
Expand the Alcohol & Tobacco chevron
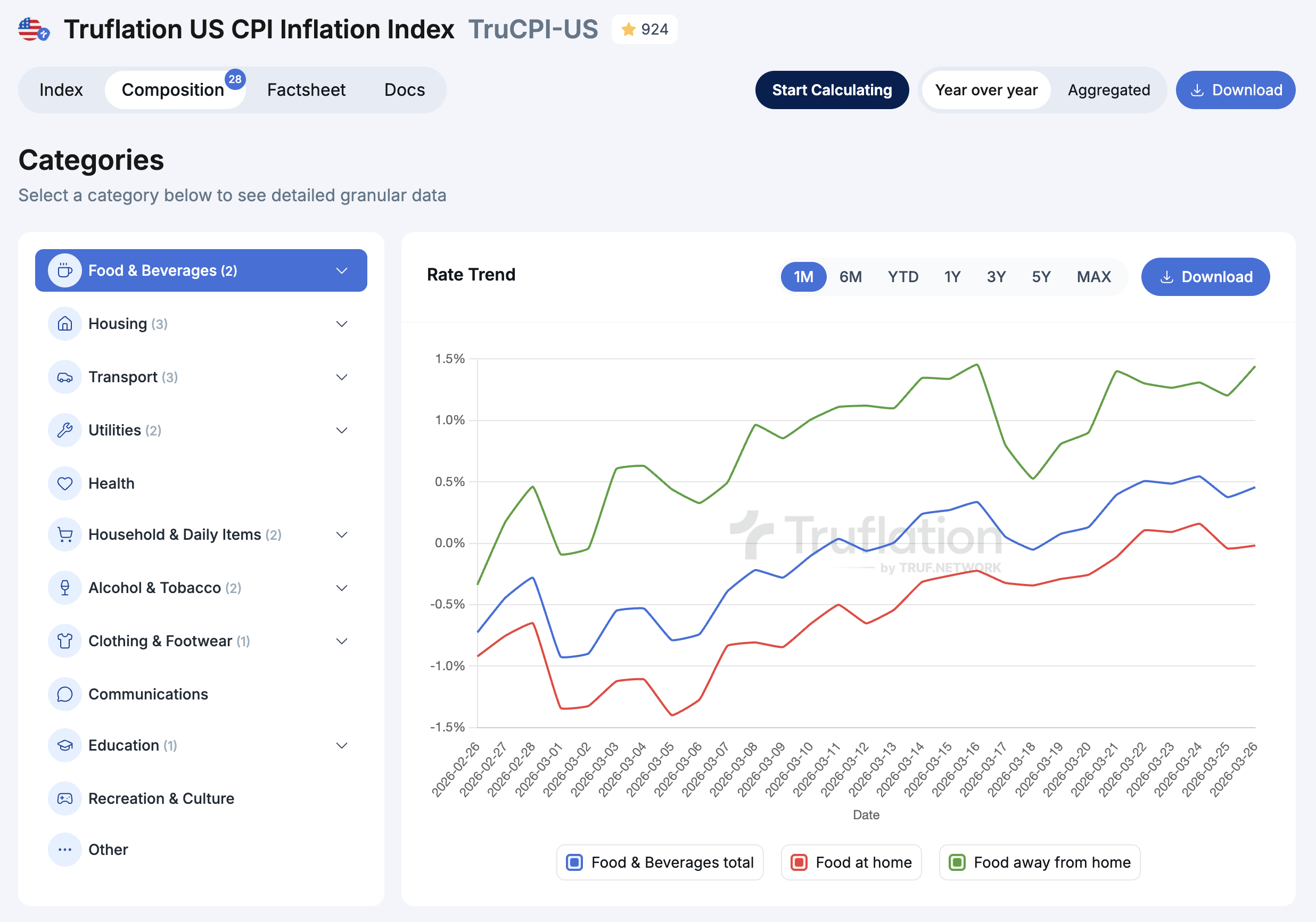[x=342, y=588]
